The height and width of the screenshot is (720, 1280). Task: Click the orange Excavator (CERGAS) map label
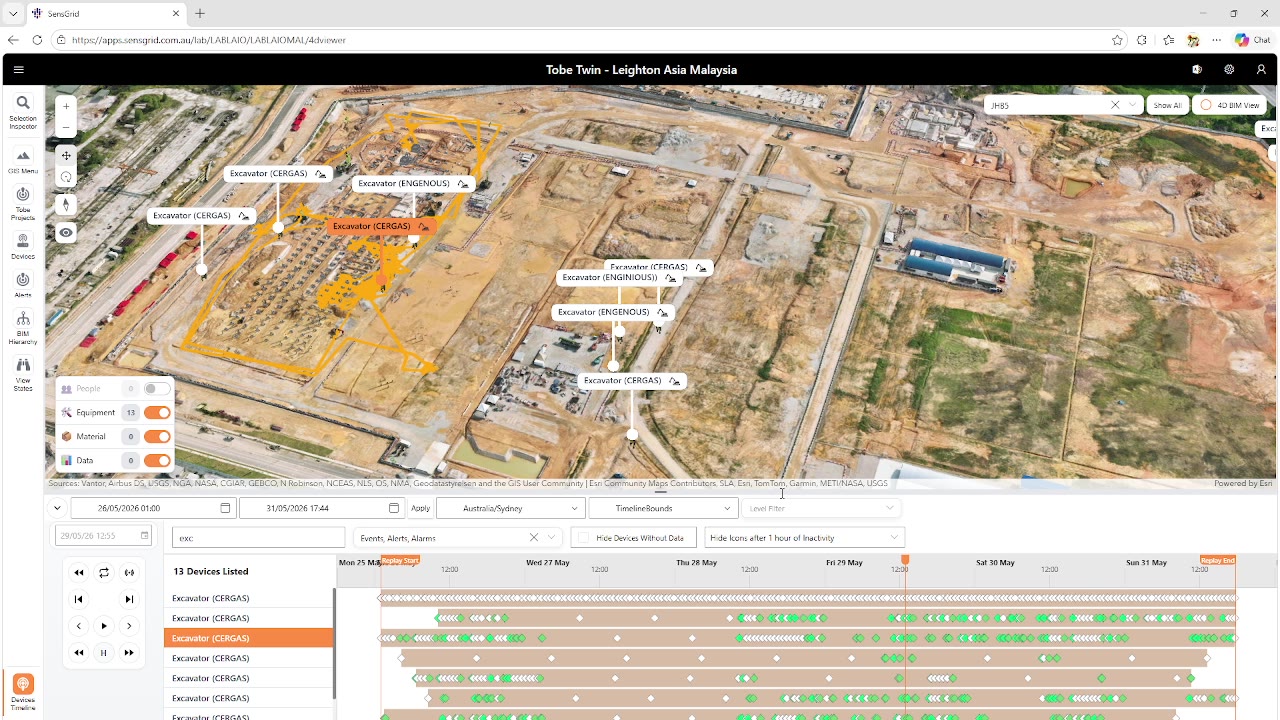click(380, 226)
